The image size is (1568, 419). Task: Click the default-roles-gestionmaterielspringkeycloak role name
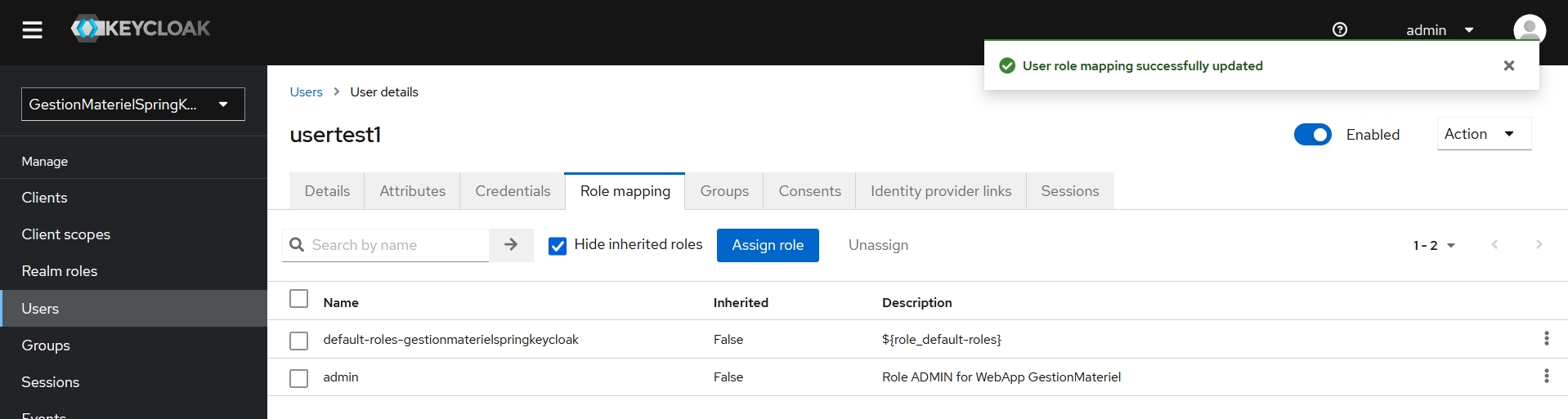coord(450,340)
